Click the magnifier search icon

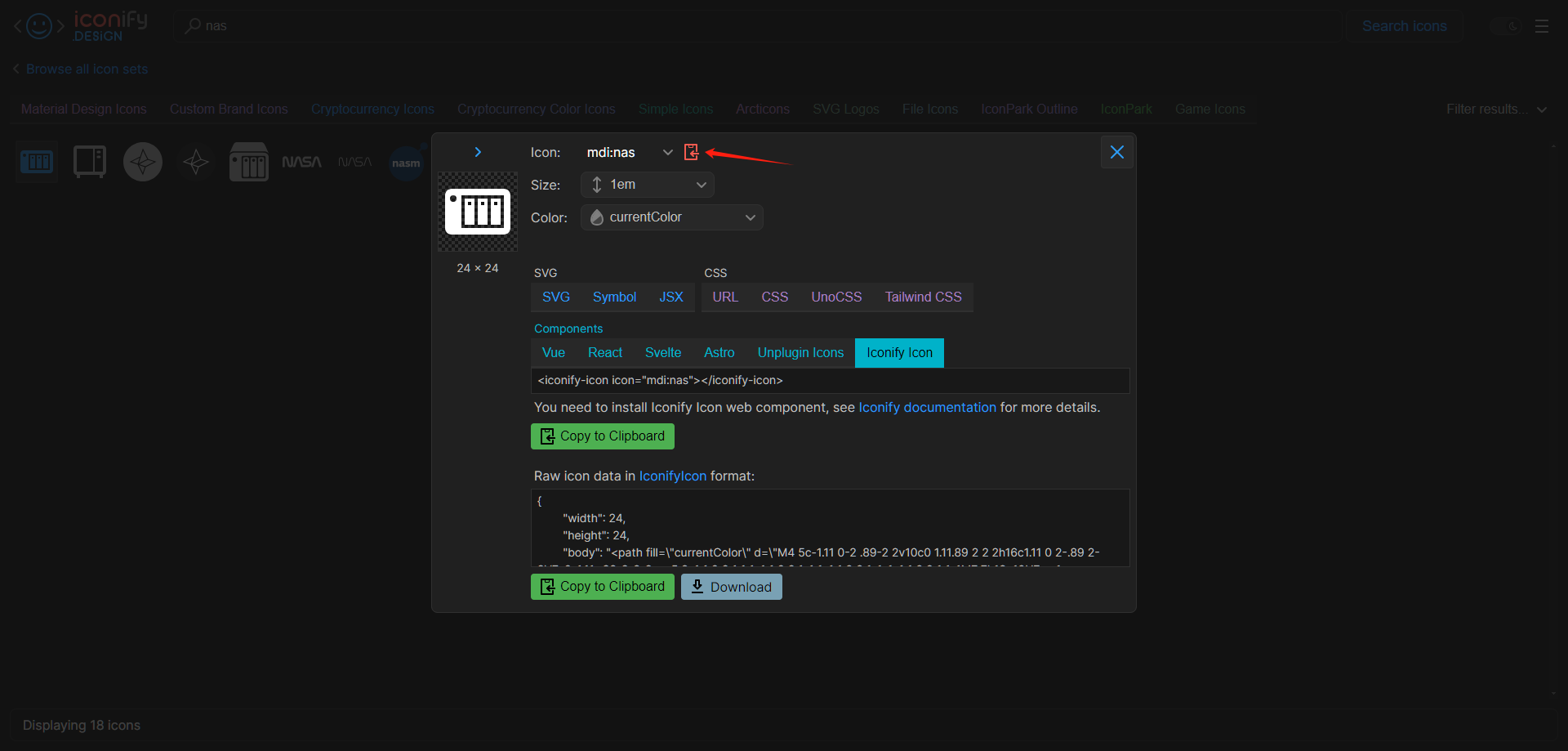pos(193,26)
